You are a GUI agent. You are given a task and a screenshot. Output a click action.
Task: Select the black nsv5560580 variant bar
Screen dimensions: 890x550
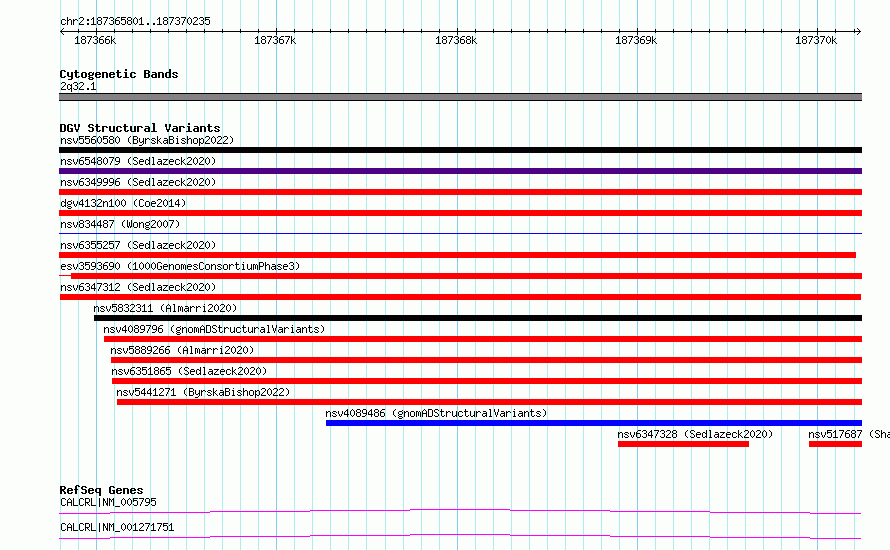[x=460, y=150]
